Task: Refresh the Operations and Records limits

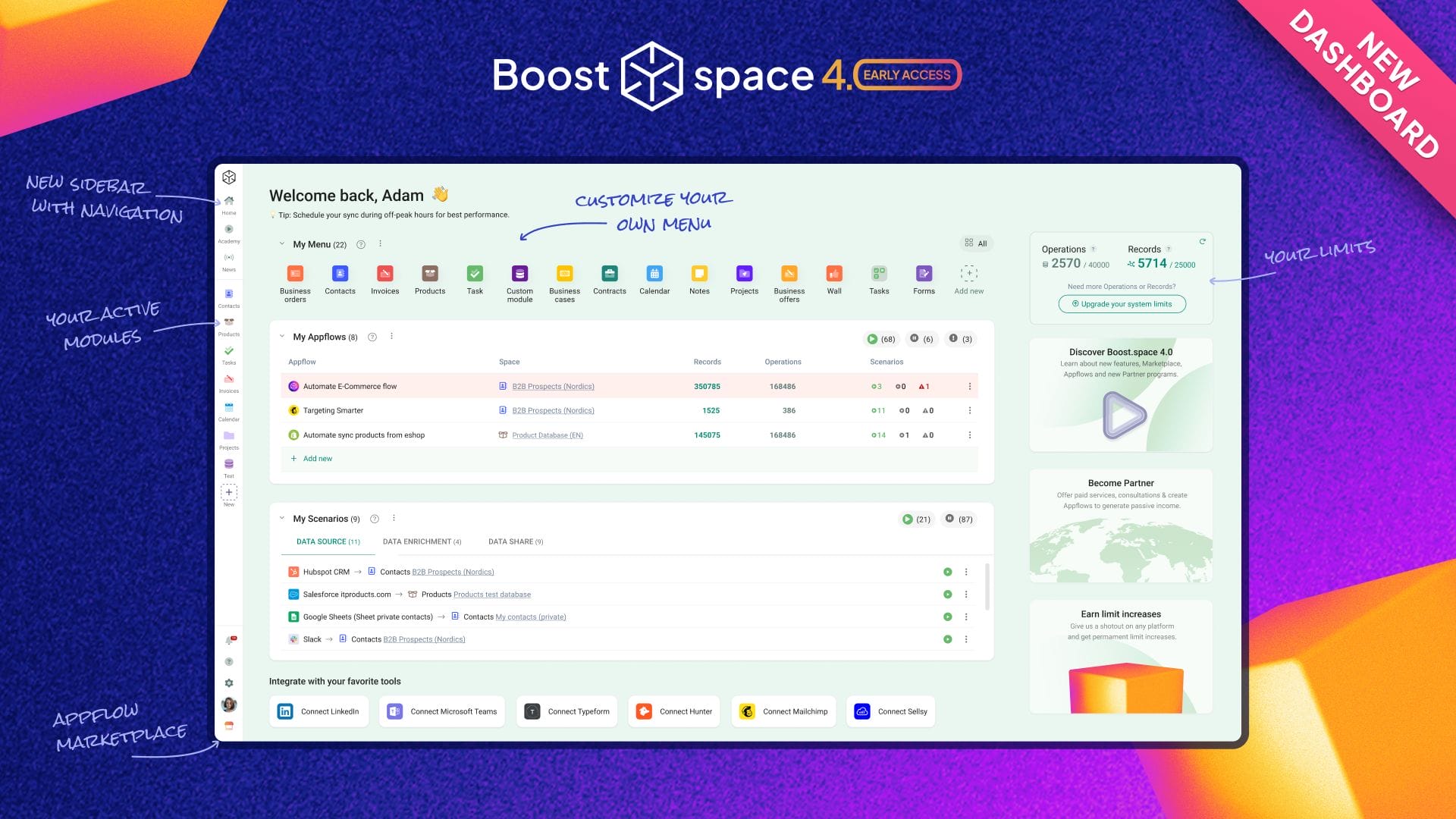Action: coord(1202,242)
